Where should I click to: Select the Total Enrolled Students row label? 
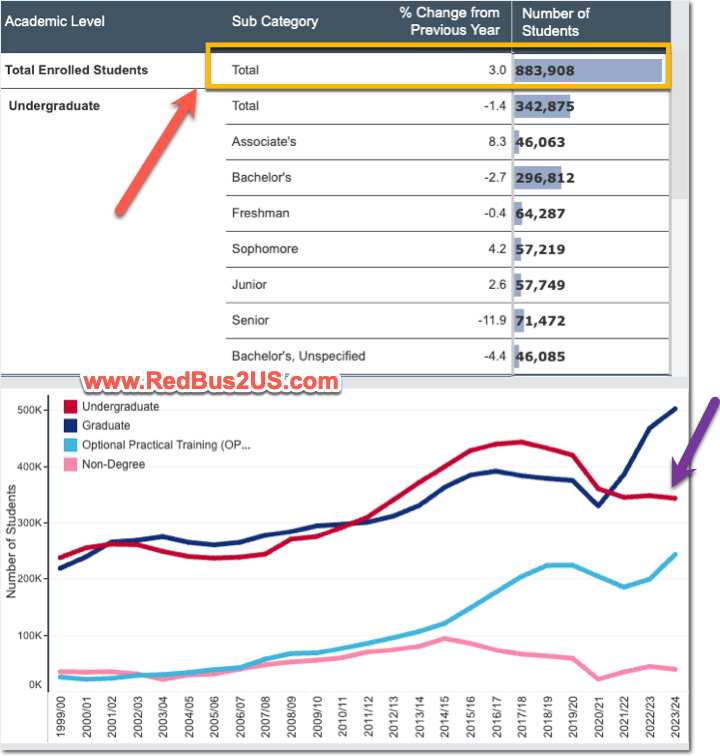click(77, 70)
